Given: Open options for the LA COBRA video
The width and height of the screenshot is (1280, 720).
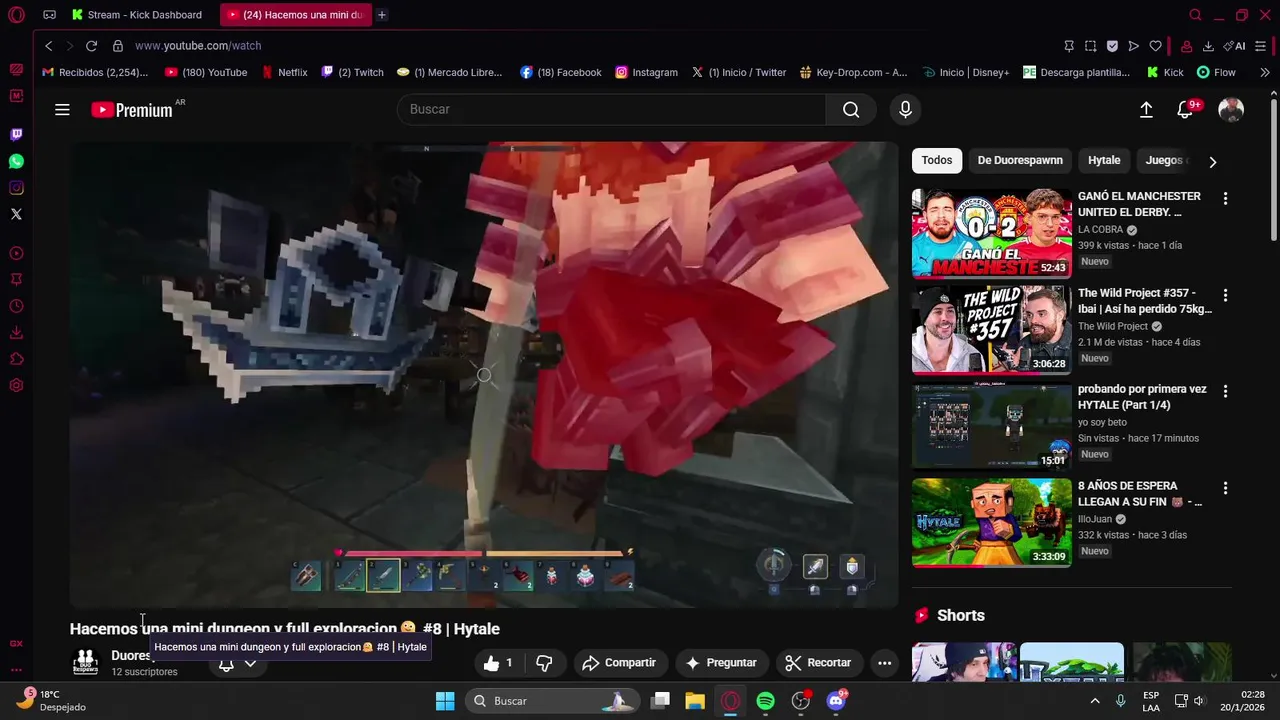Looking at the screenshot, I should tap(1225, 199).
